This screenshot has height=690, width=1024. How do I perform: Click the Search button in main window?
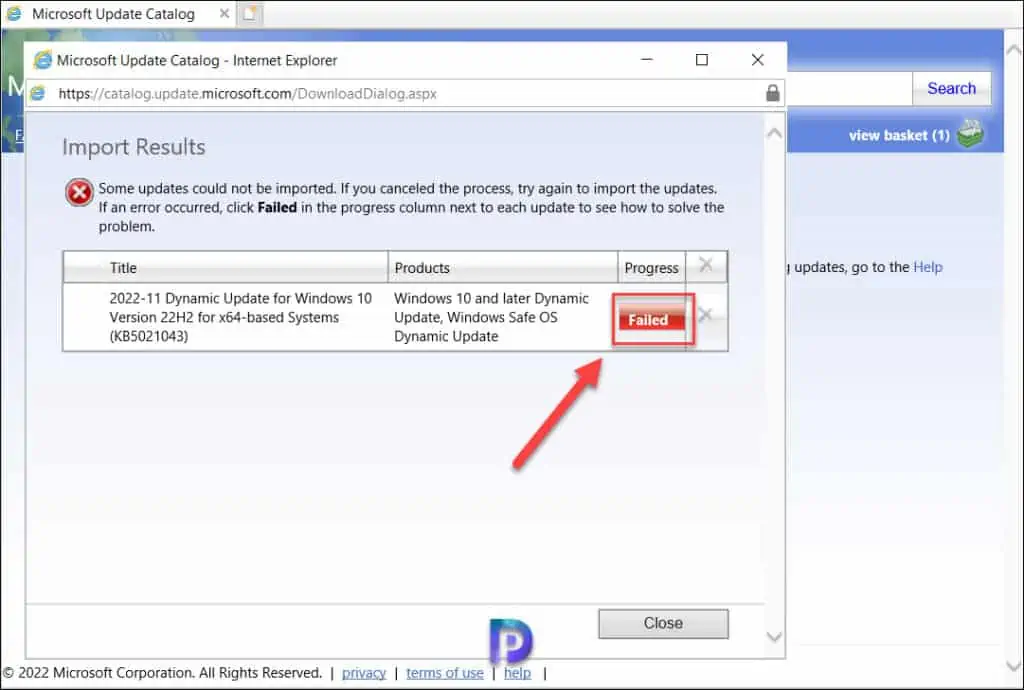(952, 88)
